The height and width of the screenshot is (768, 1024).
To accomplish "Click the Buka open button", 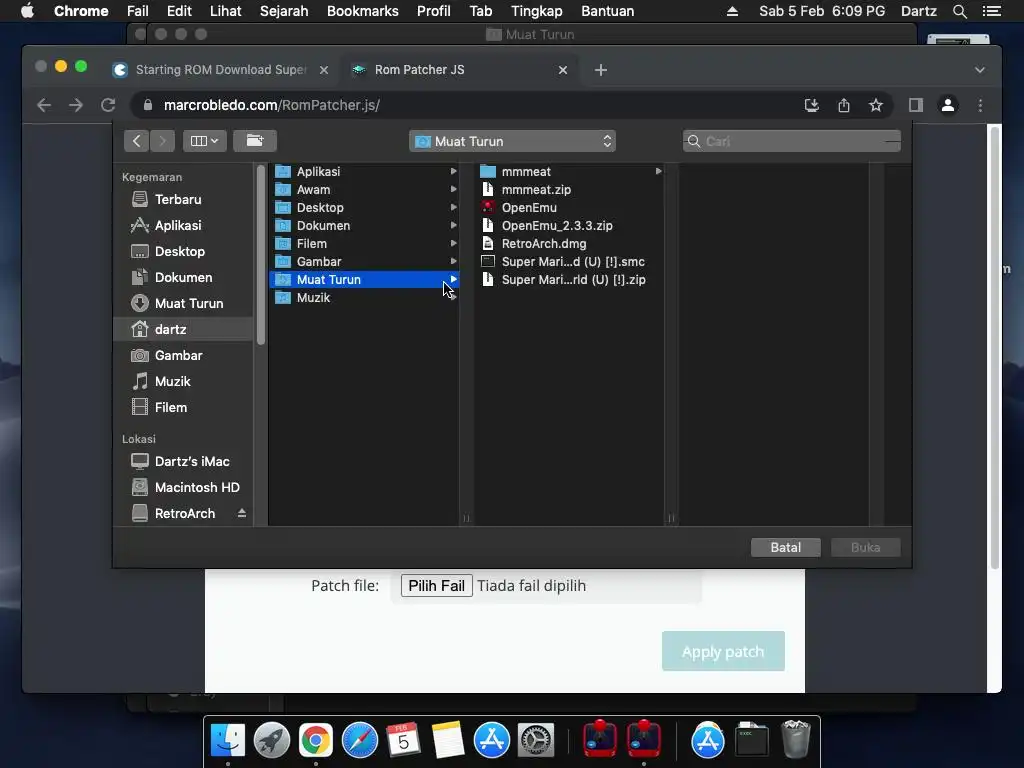I will tap(865, 547).
